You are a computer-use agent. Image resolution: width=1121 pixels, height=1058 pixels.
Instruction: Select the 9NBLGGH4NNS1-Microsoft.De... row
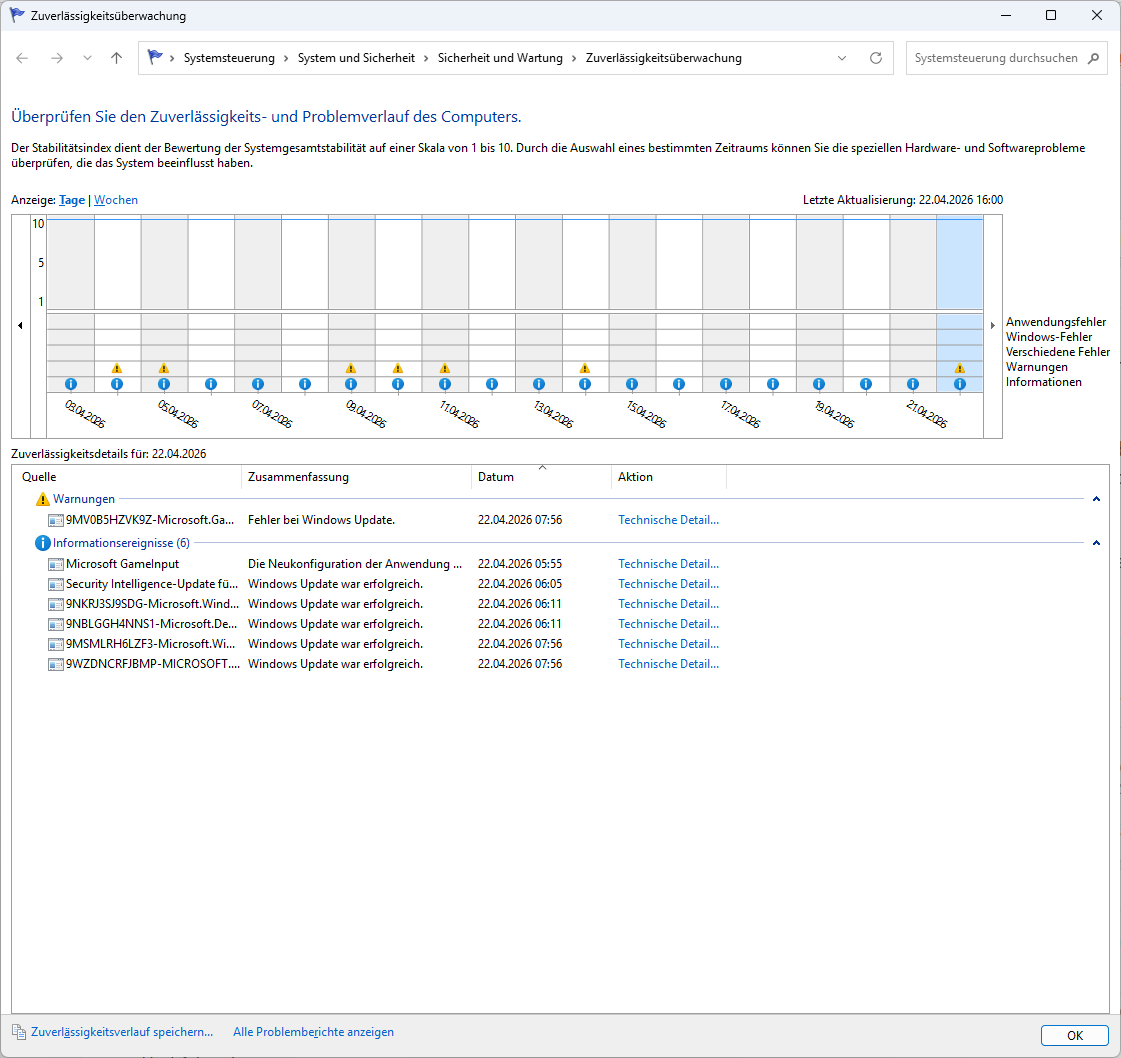click(386, 624)
